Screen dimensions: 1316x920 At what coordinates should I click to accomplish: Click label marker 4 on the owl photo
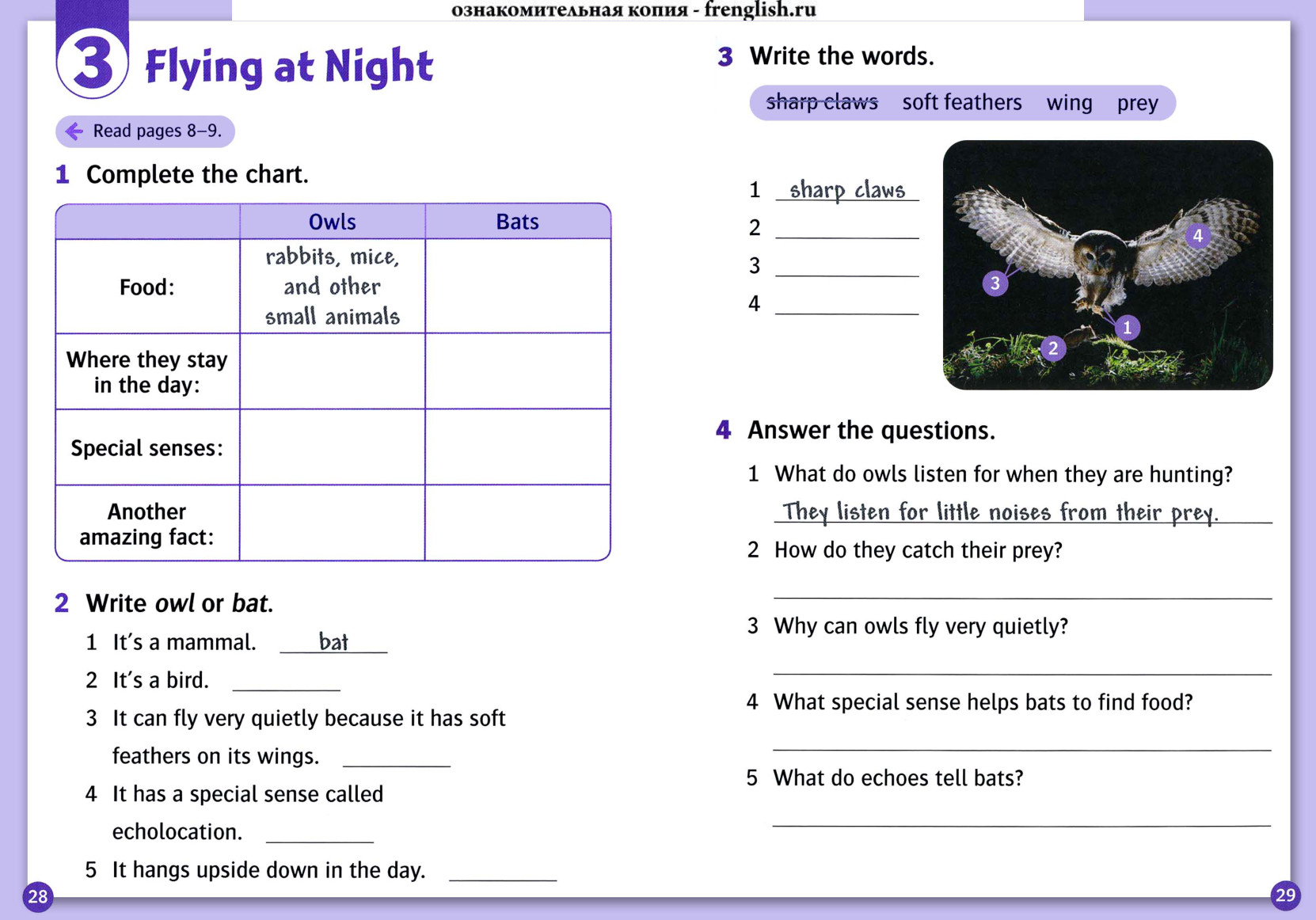[x=1197, y=235]
